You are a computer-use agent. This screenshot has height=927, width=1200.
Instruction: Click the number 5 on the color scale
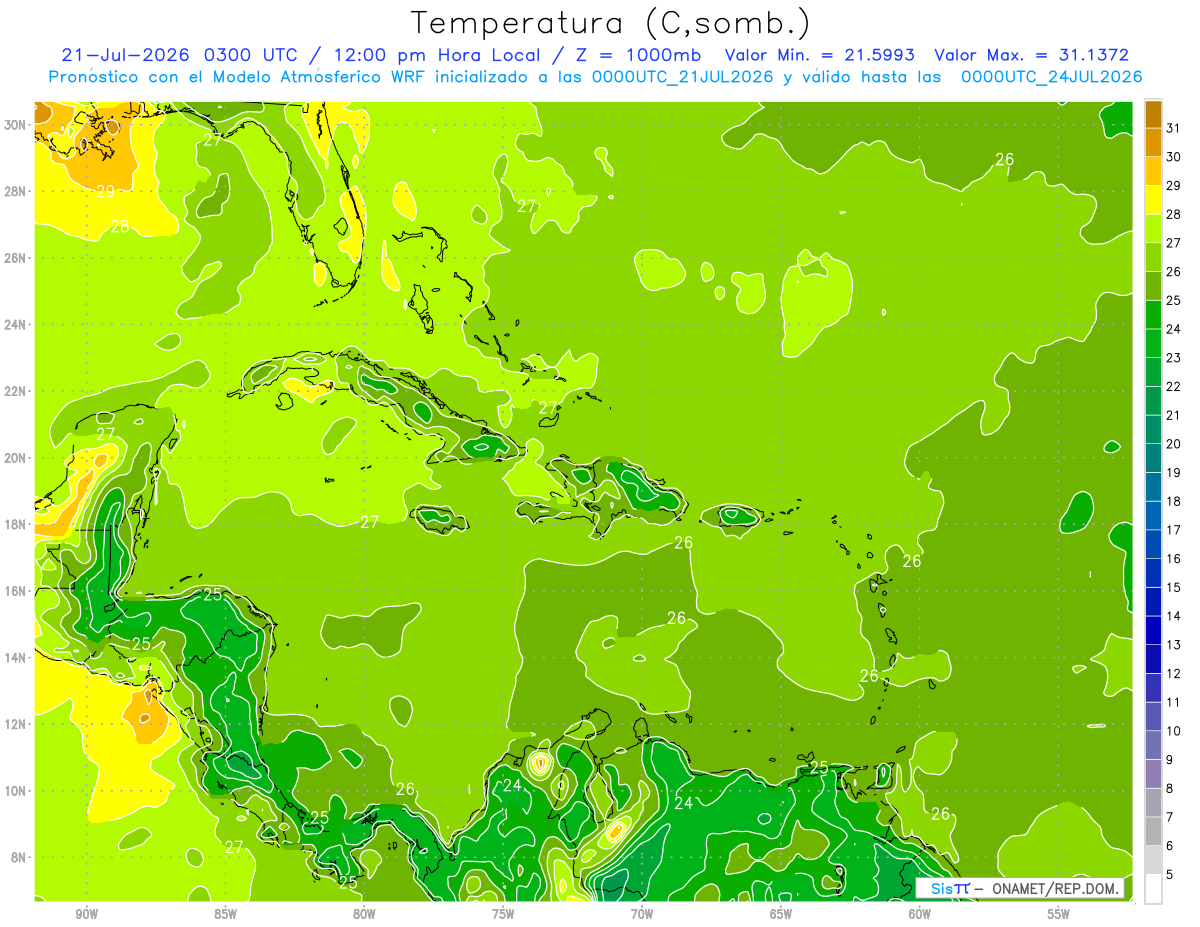(x=1171, y=875)
